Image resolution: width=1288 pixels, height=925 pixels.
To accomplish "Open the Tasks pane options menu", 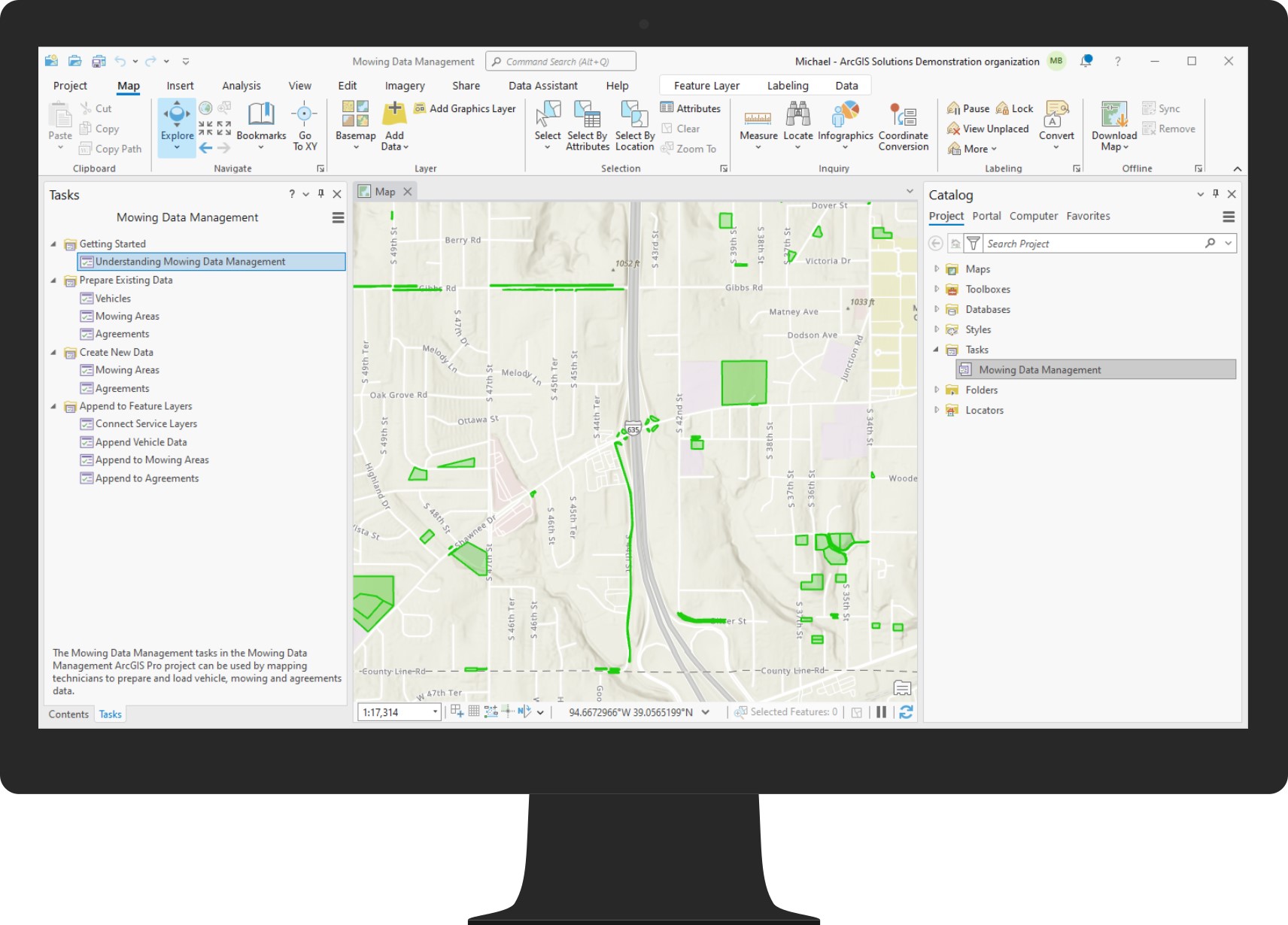I will 338,217.
